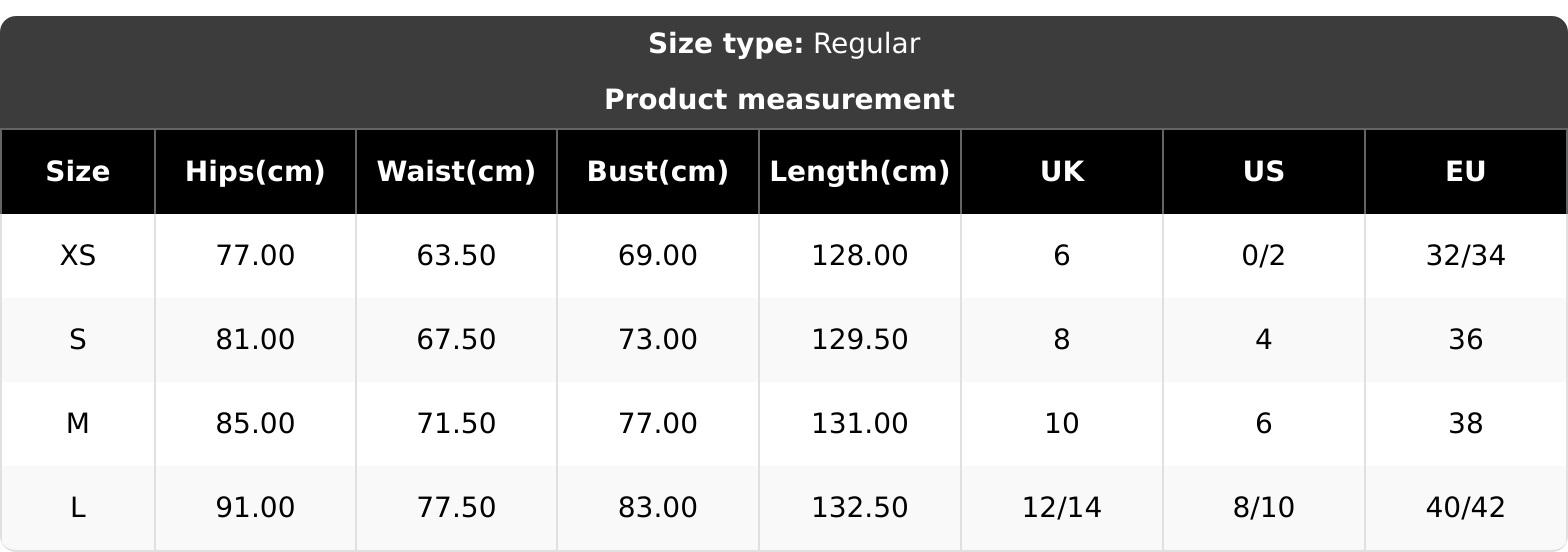Click the 83.00 bust value for L
This screenshot has height=552, width=1568.
click(657, 508)
